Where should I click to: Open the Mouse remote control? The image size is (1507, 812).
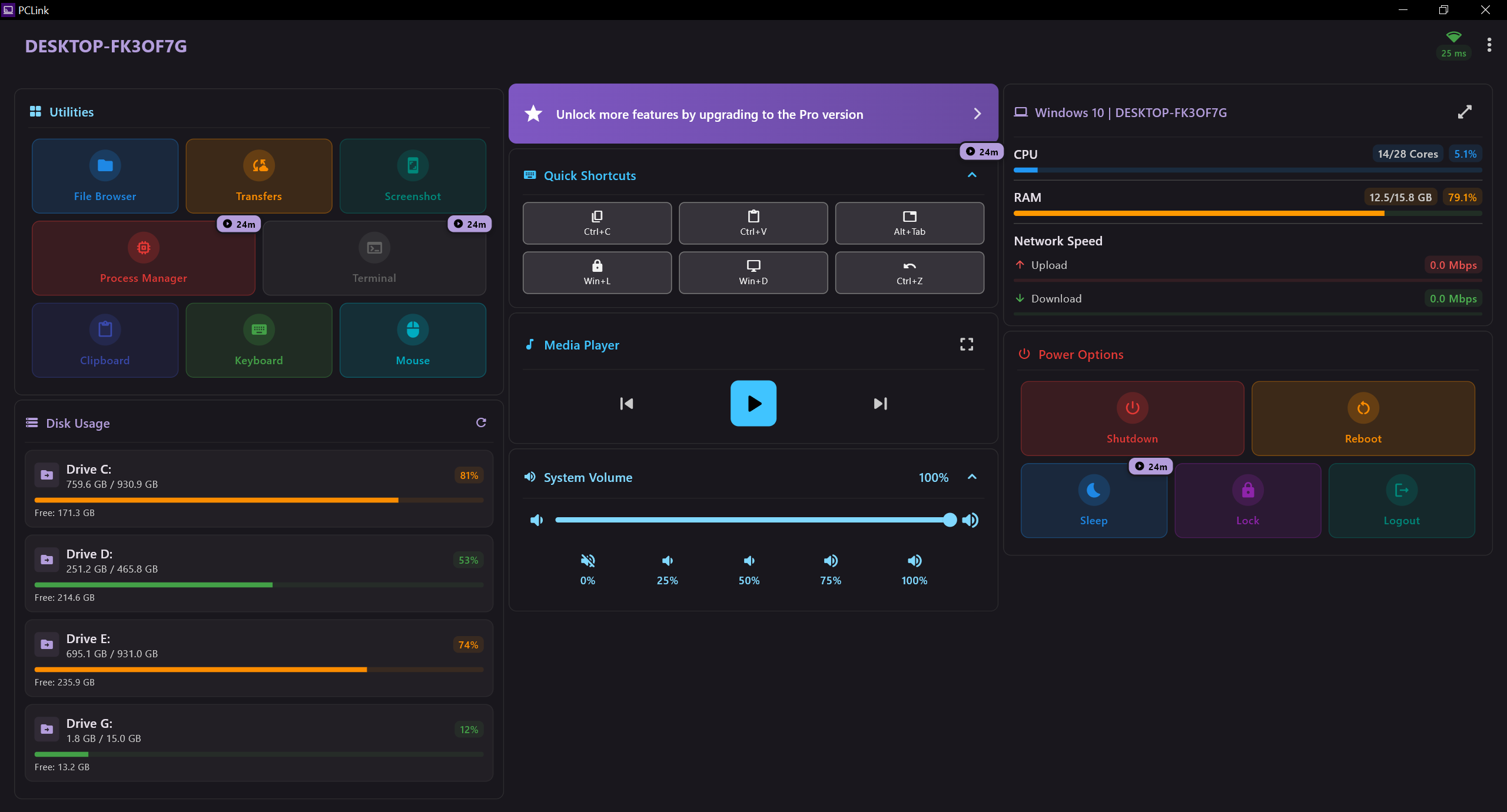pos(413,340)
